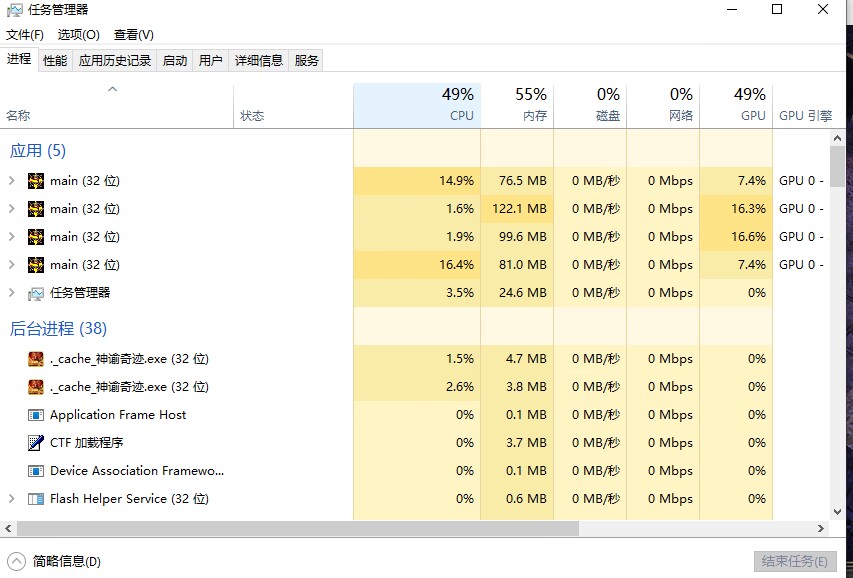Click the 任务管理器 app icon in the list
Viewport: 853px width, 578px height.
36,293
